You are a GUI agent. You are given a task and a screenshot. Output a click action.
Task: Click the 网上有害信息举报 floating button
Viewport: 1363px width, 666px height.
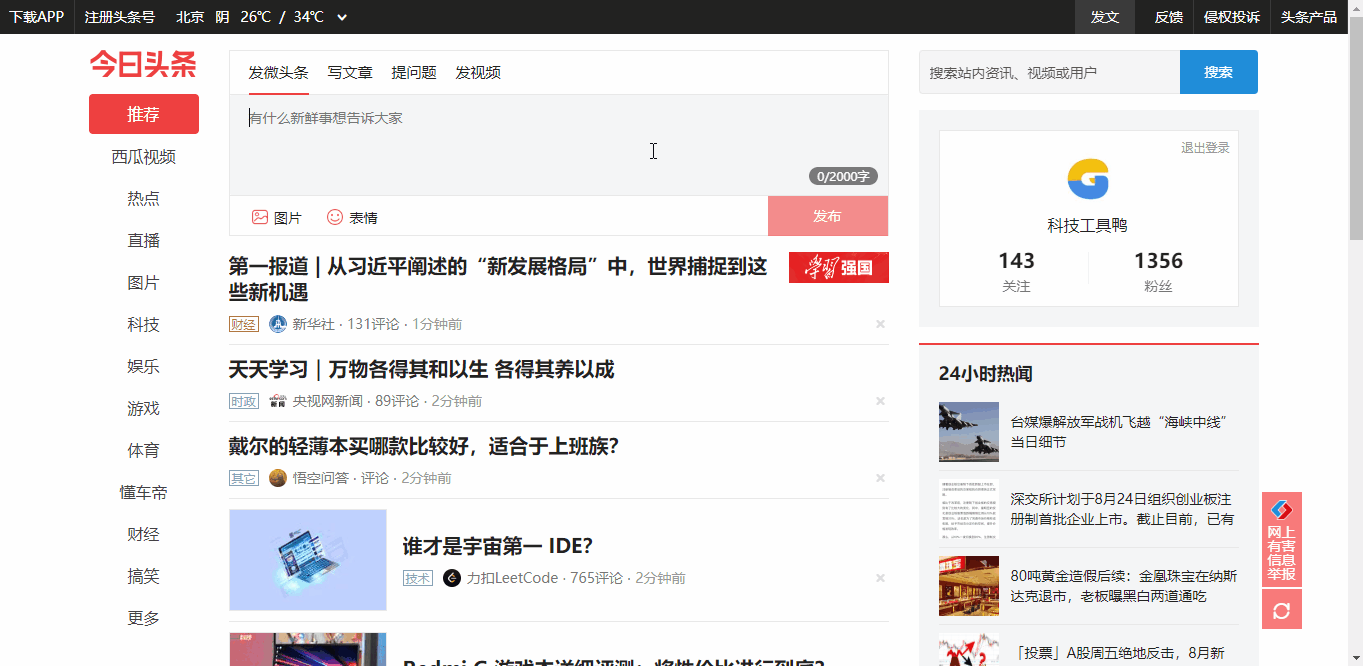[1282, 539]
